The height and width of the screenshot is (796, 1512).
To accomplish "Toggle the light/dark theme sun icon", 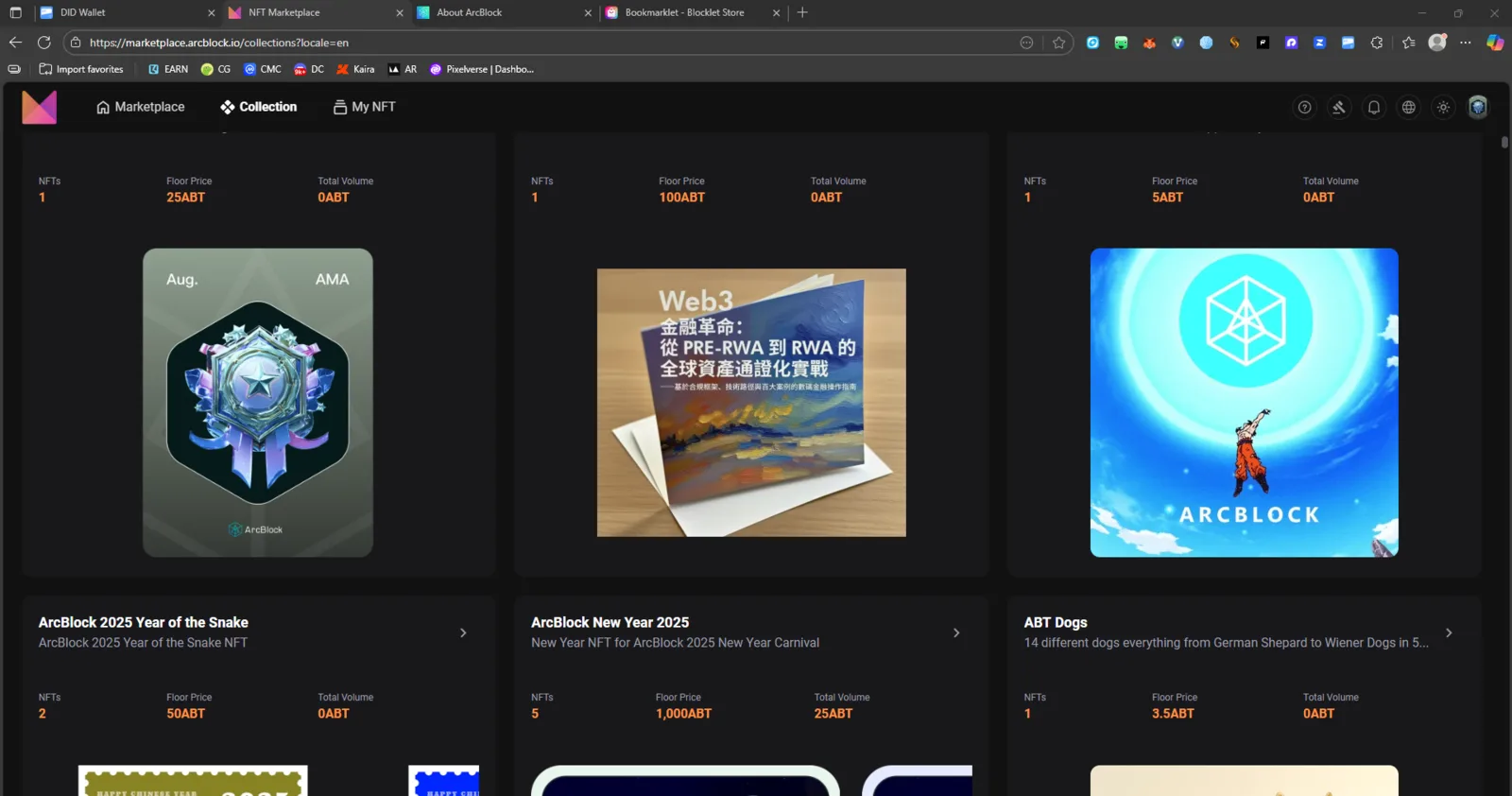I will tap(1443, 108).
